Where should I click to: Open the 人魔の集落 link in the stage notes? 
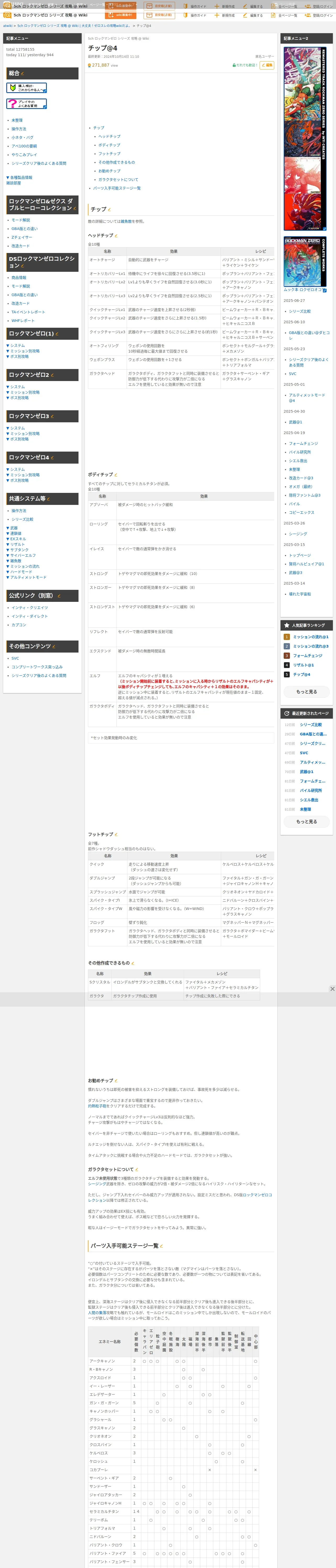(97, 1313)
